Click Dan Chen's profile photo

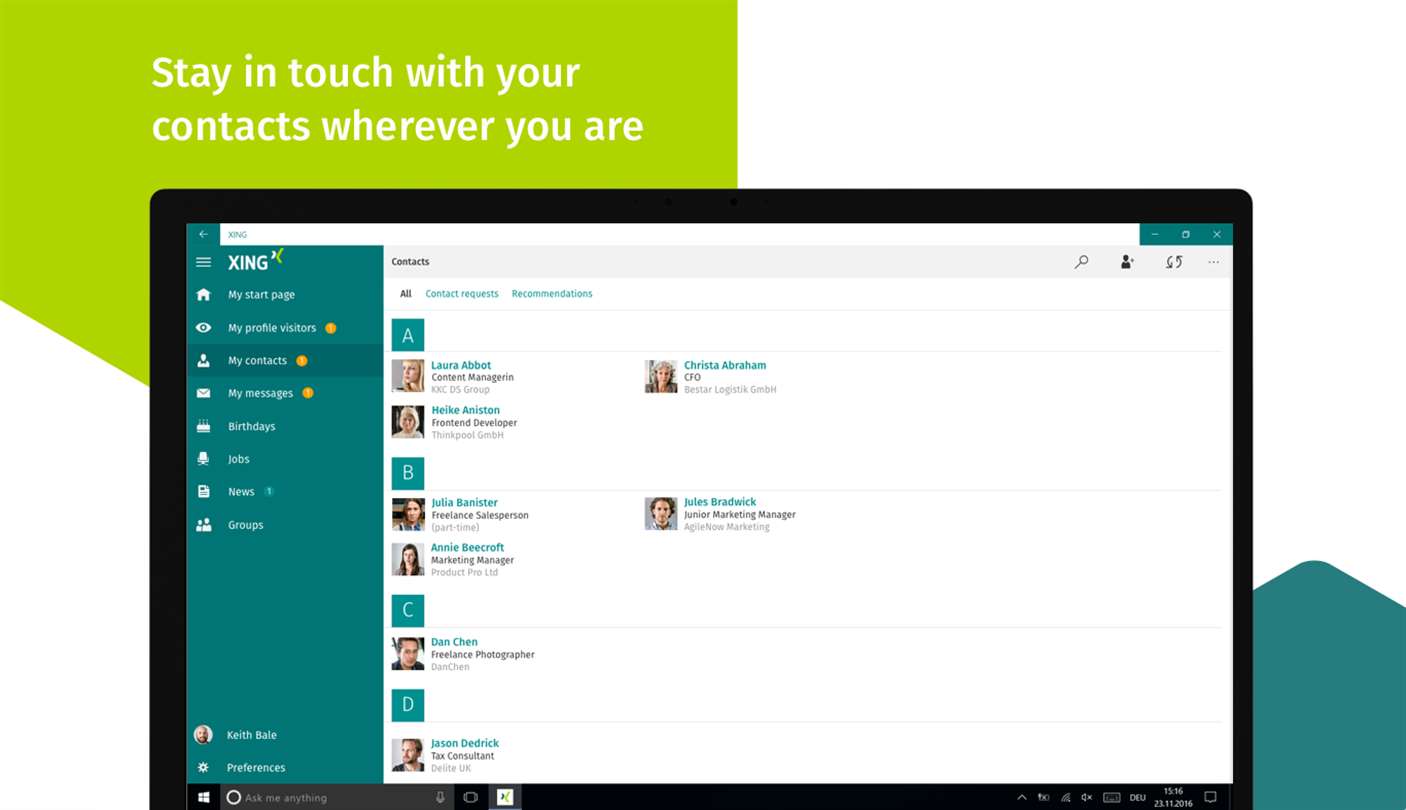coord(408,654)
